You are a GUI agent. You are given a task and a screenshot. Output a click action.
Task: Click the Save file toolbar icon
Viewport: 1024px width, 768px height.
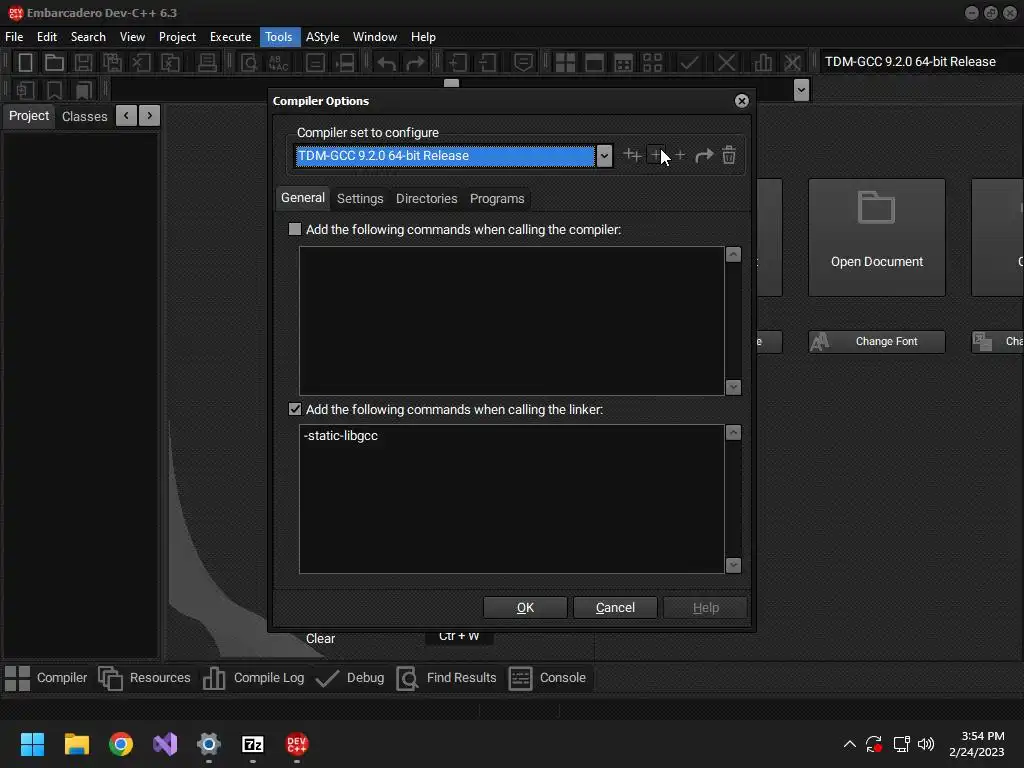tap(83, 63)
